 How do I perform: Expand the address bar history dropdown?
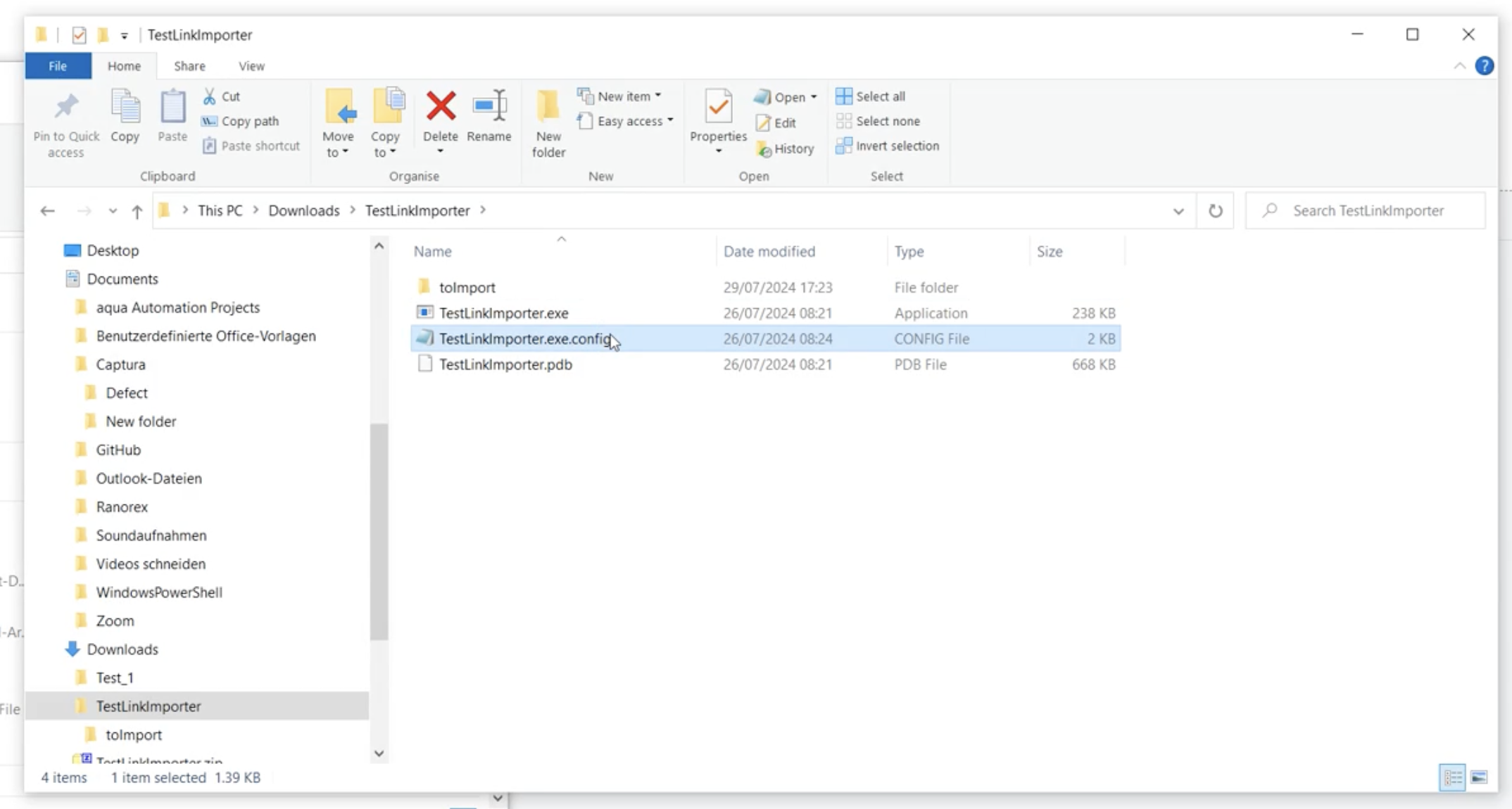click(1178, 211)
